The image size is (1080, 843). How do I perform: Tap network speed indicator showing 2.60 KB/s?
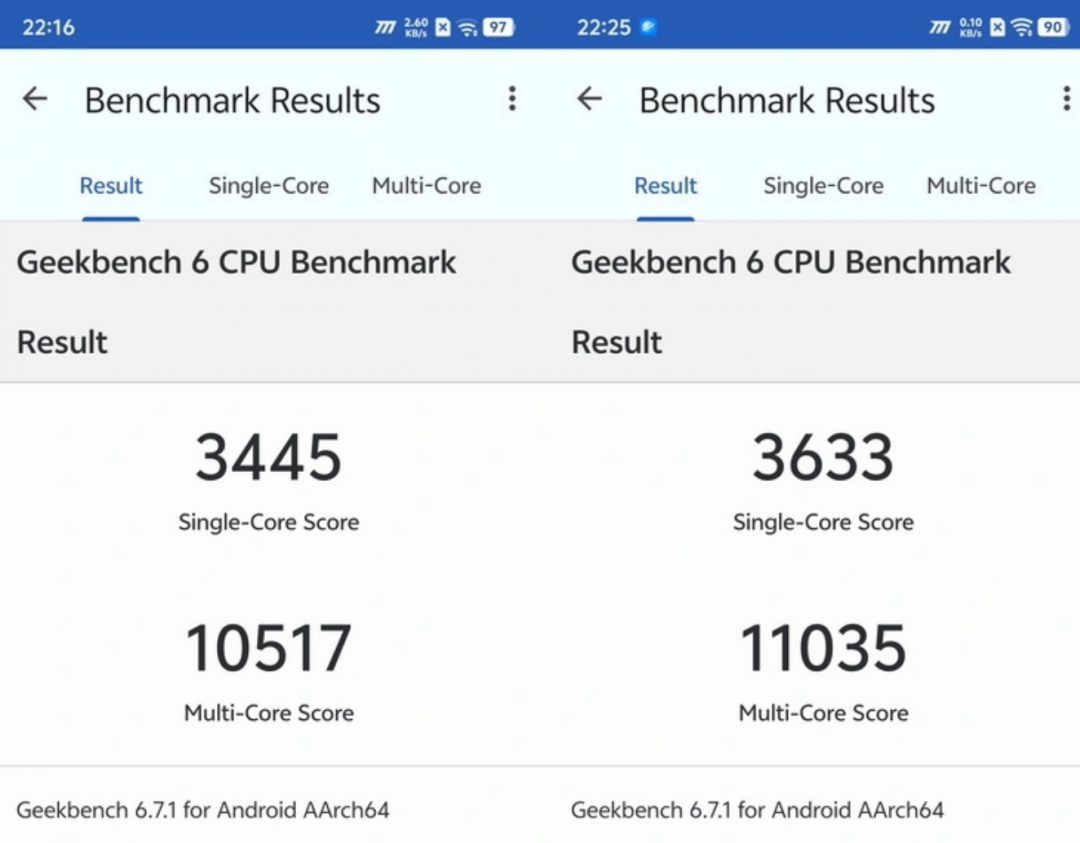pos(416,28)
